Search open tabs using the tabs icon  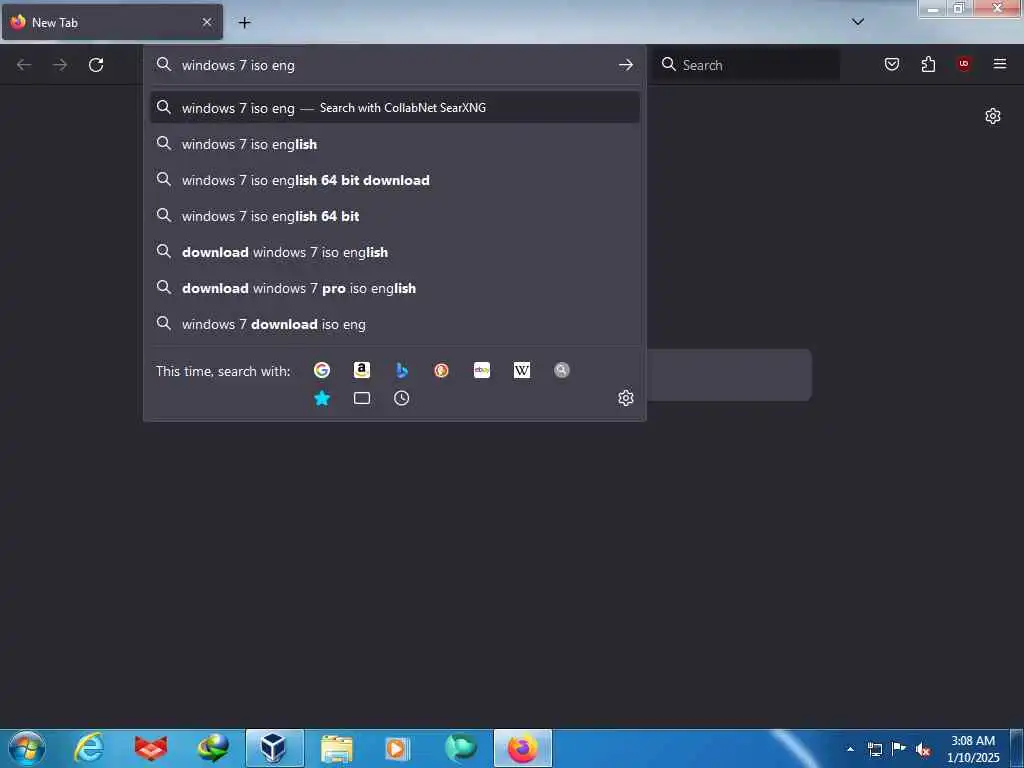tap(362, 398)
